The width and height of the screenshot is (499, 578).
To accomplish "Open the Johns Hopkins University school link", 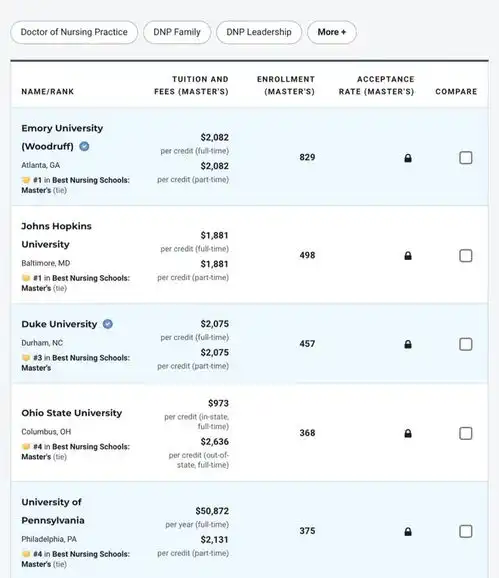I will (56, 235).
